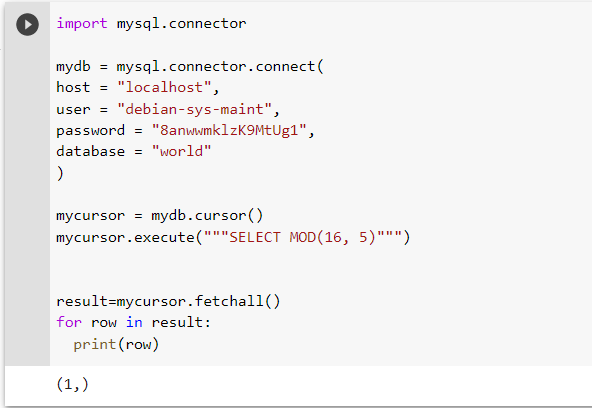Screen dimensions: 592x408
Task: Click the print(row) statement
Action: pyautogui.click(x=116, y=344)
